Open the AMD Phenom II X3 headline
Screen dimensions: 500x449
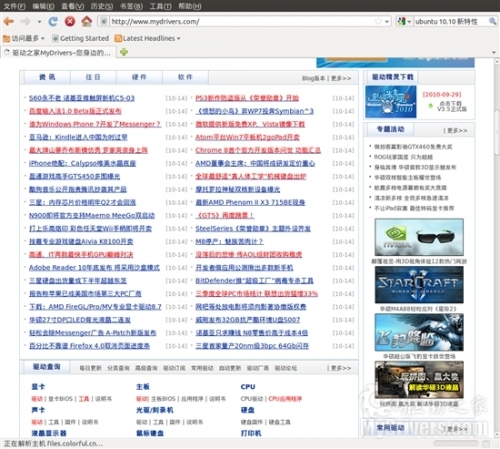250,202
